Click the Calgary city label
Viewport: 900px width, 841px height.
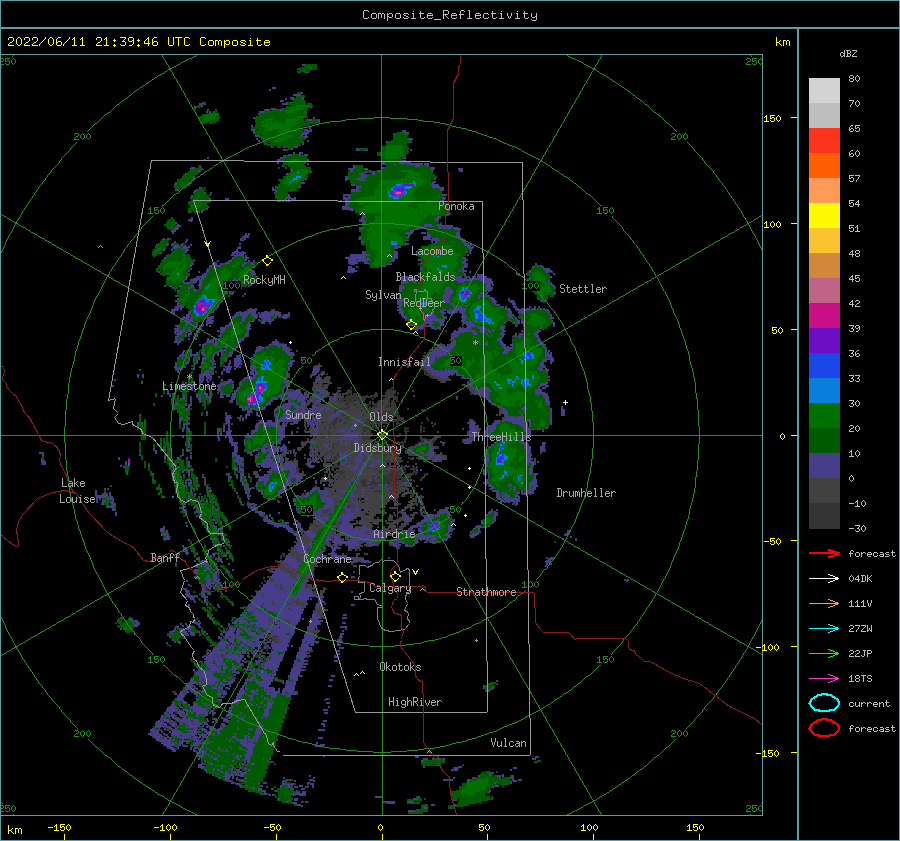pyautogui.click(x=390, y=588)
